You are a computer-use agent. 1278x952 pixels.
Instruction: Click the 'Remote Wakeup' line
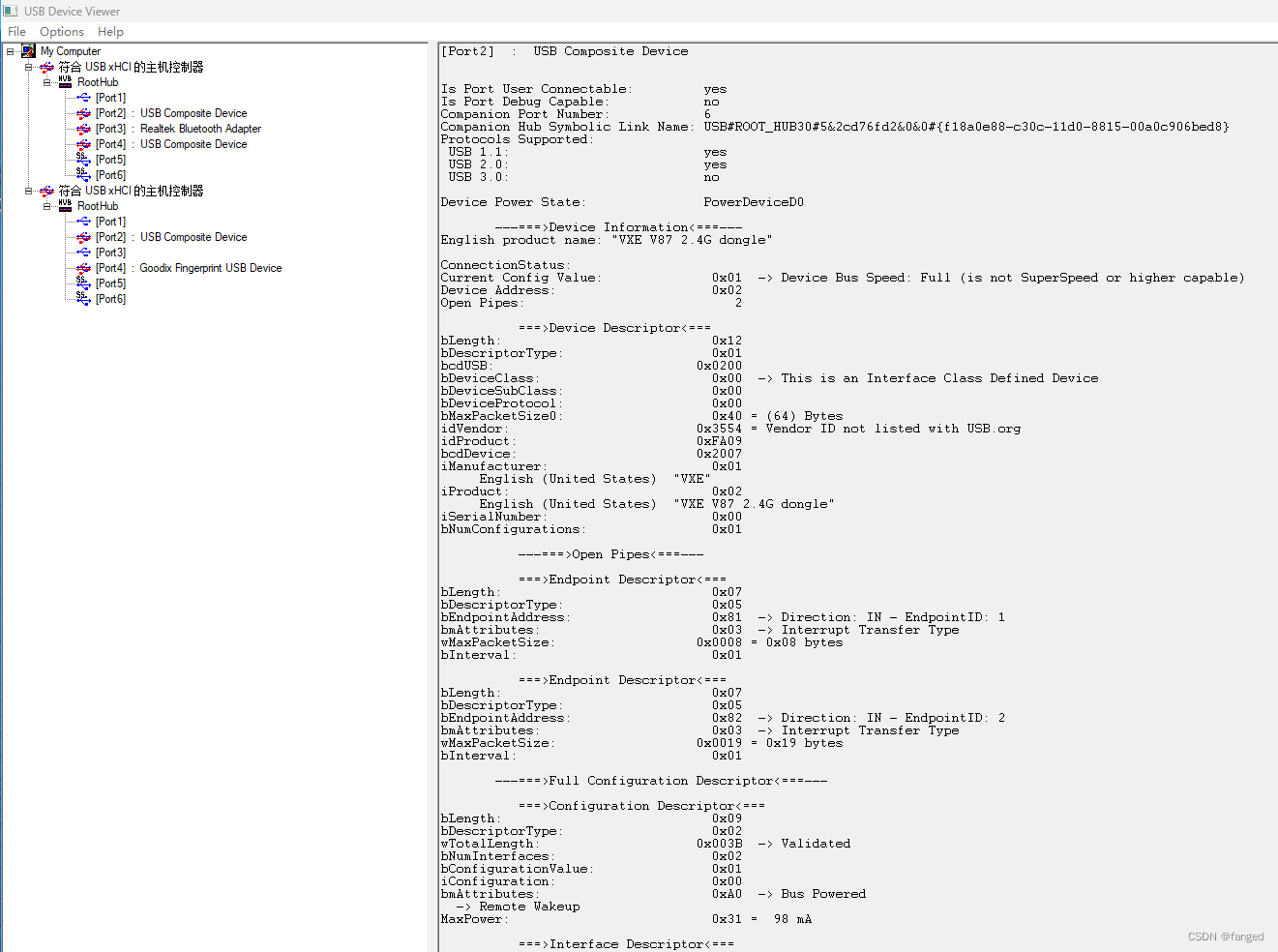point(518,907)
